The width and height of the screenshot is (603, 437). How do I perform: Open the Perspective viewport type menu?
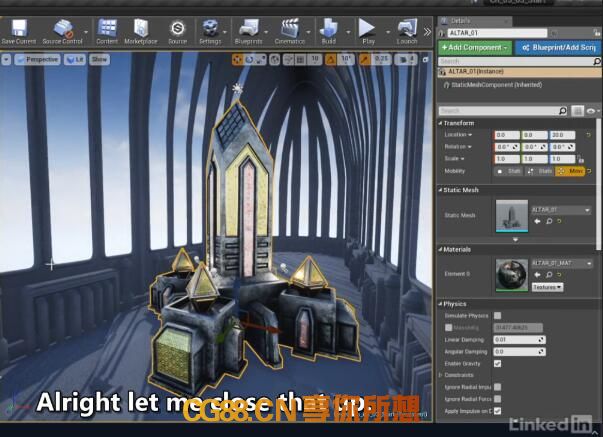tap(37, 60)
